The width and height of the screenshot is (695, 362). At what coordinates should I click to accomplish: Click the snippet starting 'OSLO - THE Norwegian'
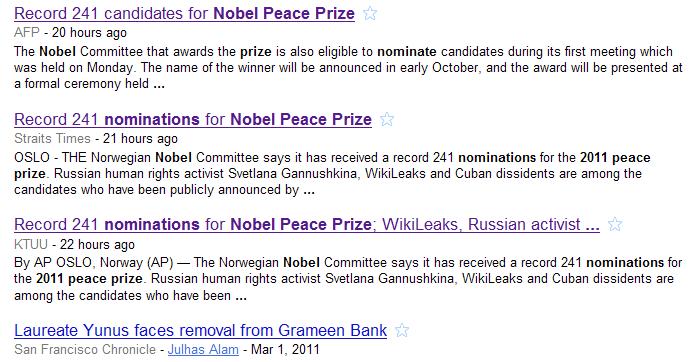332,173
